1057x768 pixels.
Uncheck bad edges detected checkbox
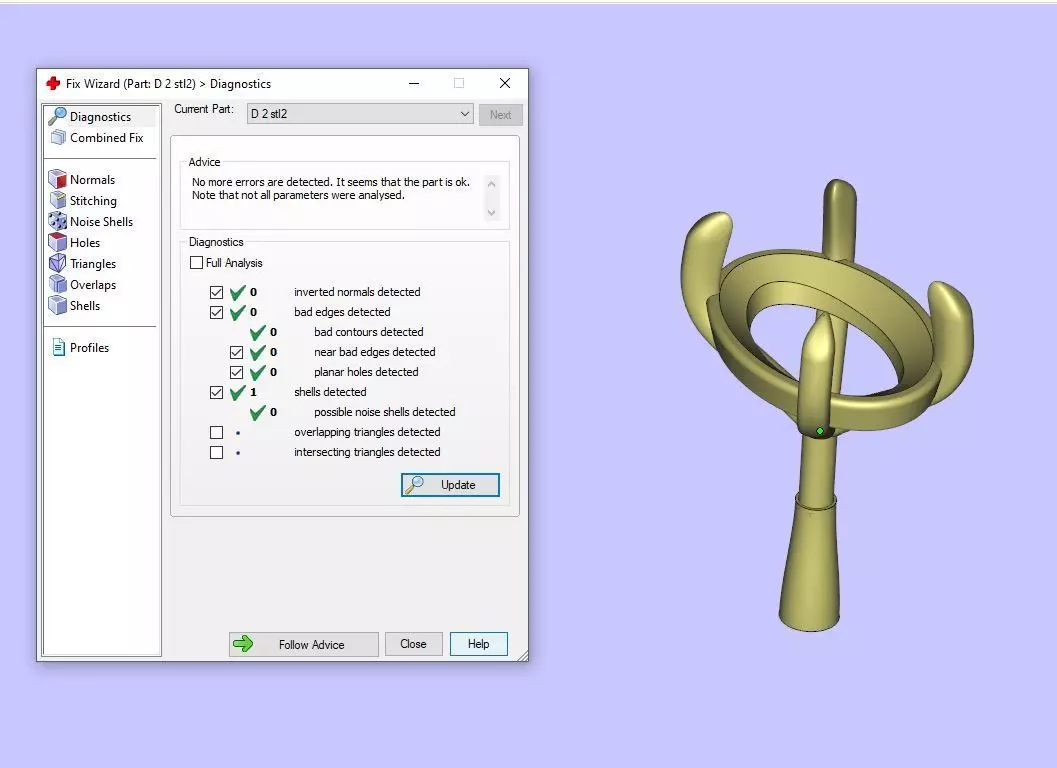[216, 312]
